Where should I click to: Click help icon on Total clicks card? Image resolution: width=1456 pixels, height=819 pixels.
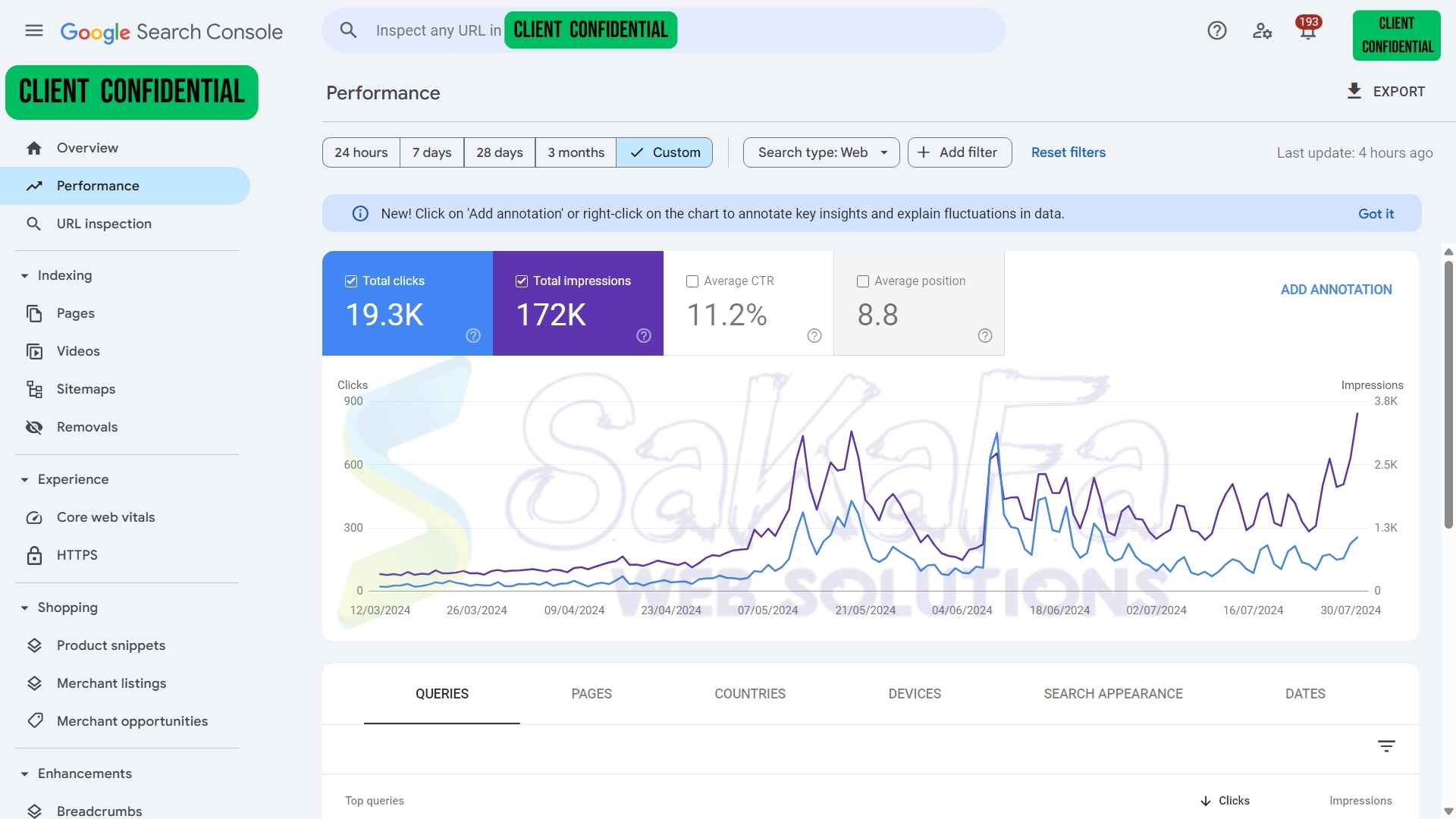(473, 336)
